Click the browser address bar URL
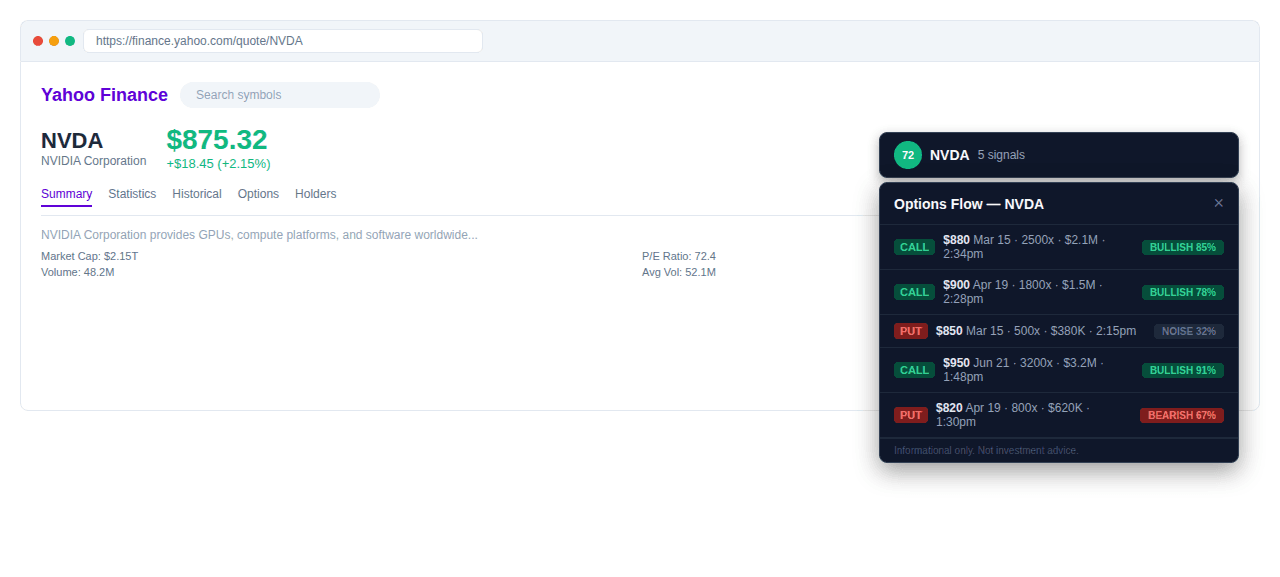This screenshot has height=577, width=1280. pyautogui.click(x=283, y=41)
